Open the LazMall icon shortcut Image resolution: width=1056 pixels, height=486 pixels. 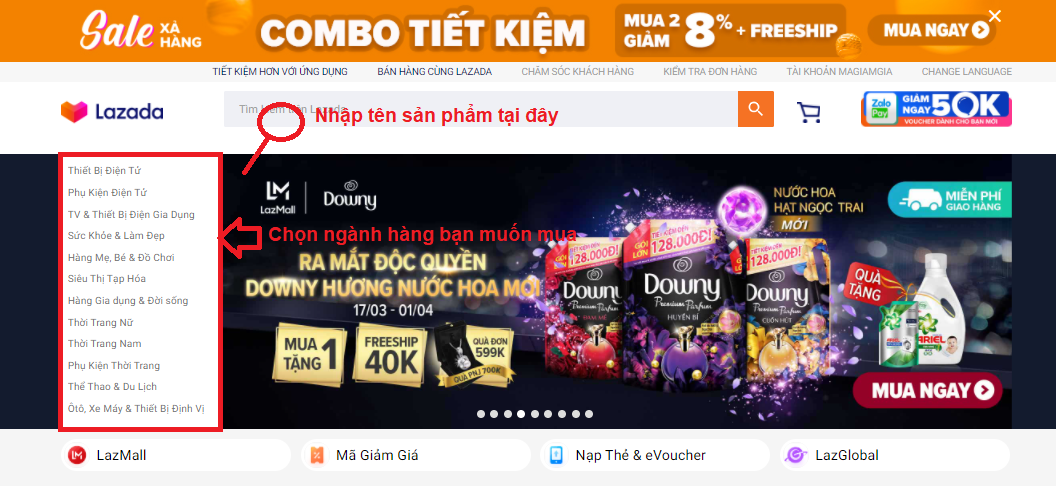(x=78, y=455)
